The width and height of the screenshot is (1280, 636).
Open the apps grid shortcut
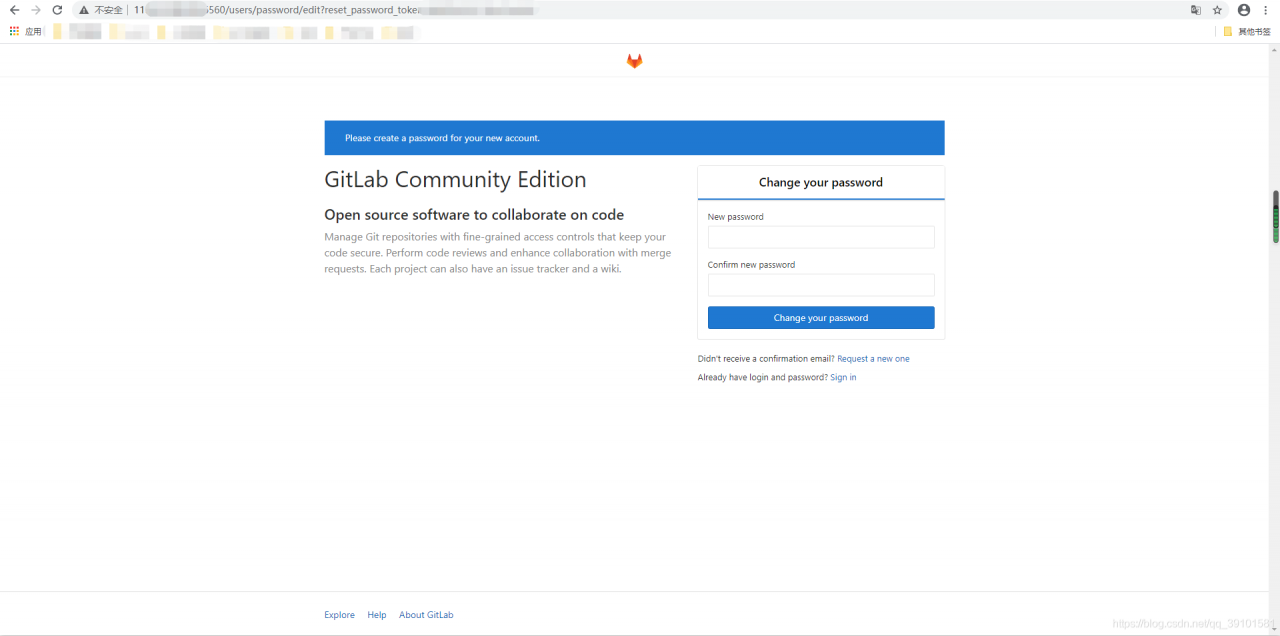point(14,31)
